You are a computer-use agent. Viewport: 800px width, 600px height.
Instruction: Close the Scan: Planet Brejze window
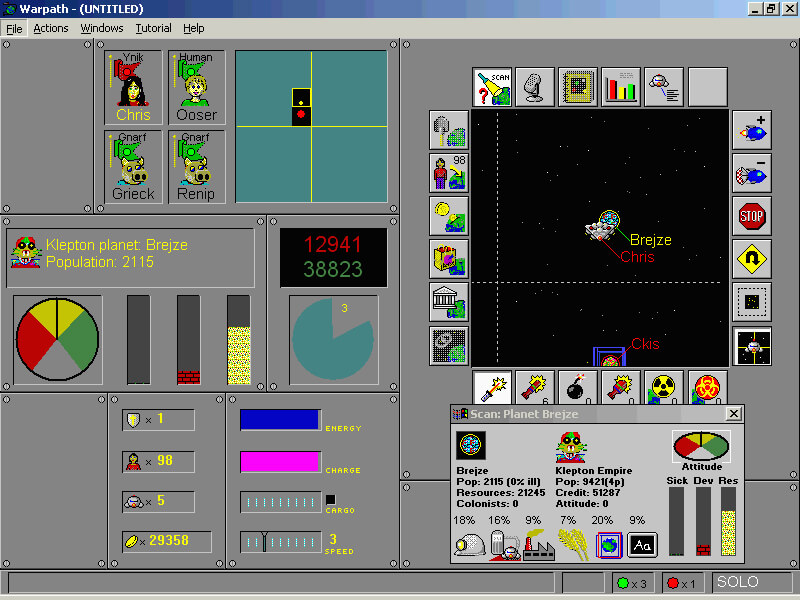pos(733,414)
